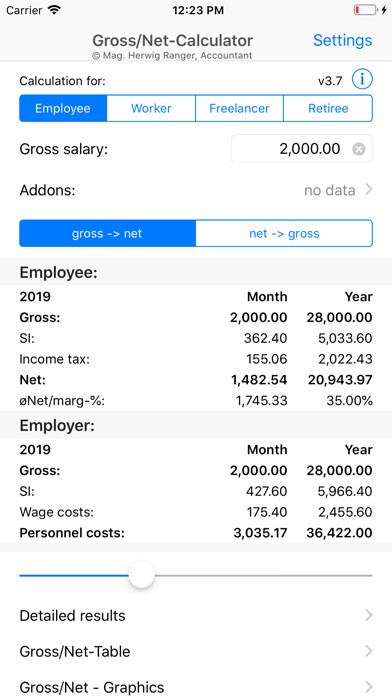Open the Addons row showing no data
Viewport: 392px width, 696px height.
196,190
